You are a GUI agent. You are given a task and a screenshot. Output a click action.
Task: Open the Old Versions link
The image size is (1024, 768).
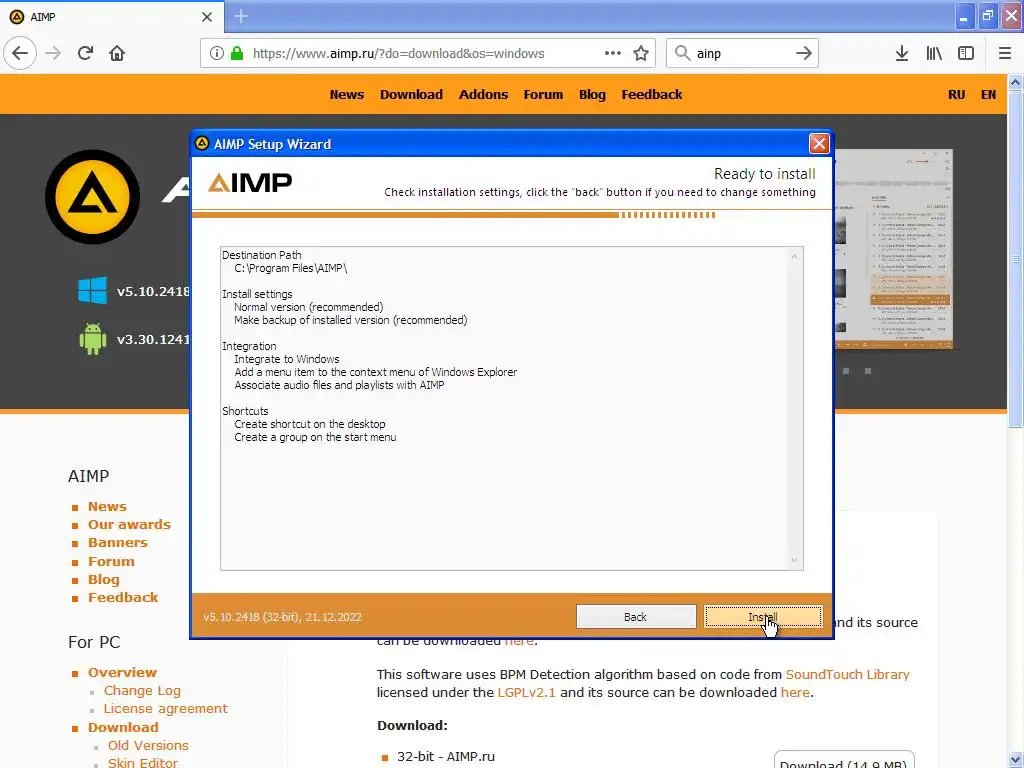tap(148, 745)
